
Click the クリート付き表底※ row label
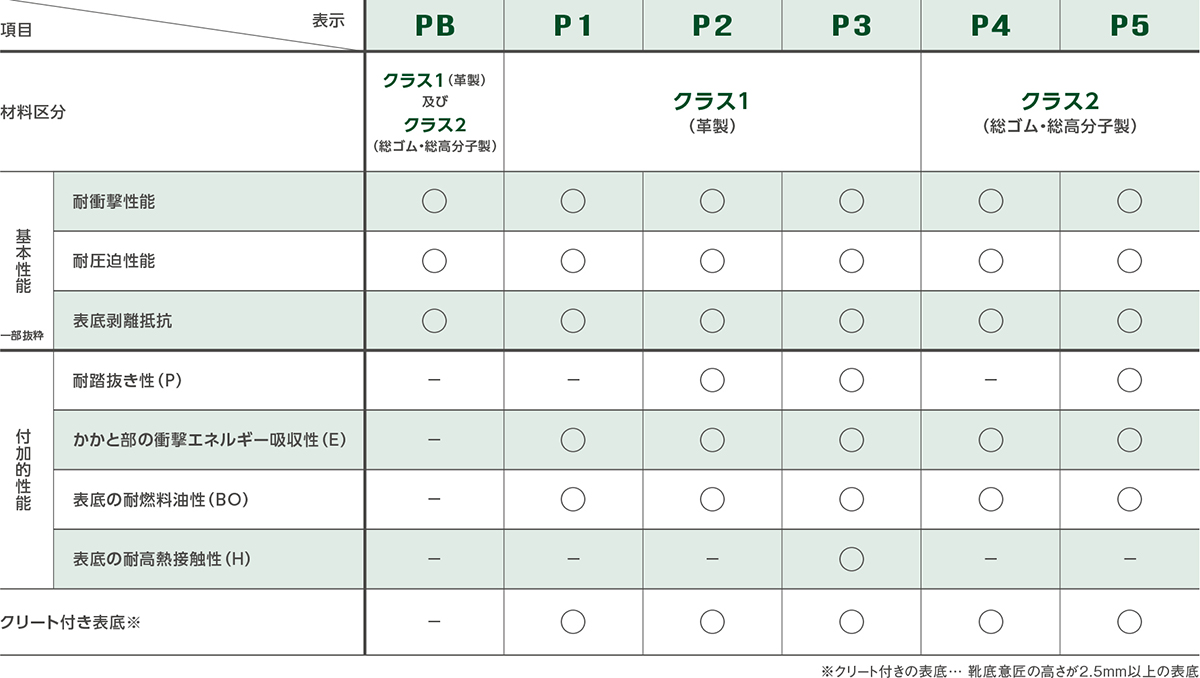[x=72, y=621]
